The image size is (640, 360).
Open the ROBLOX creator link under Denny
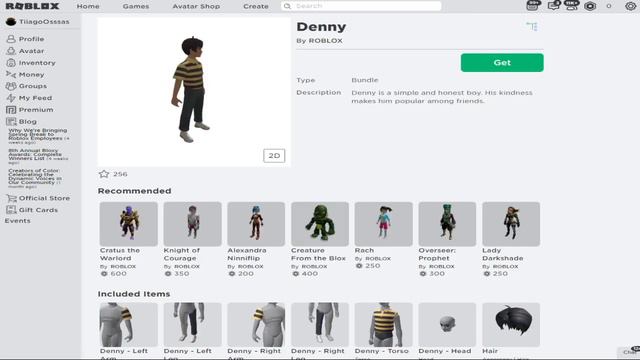(x=325, y=41)
